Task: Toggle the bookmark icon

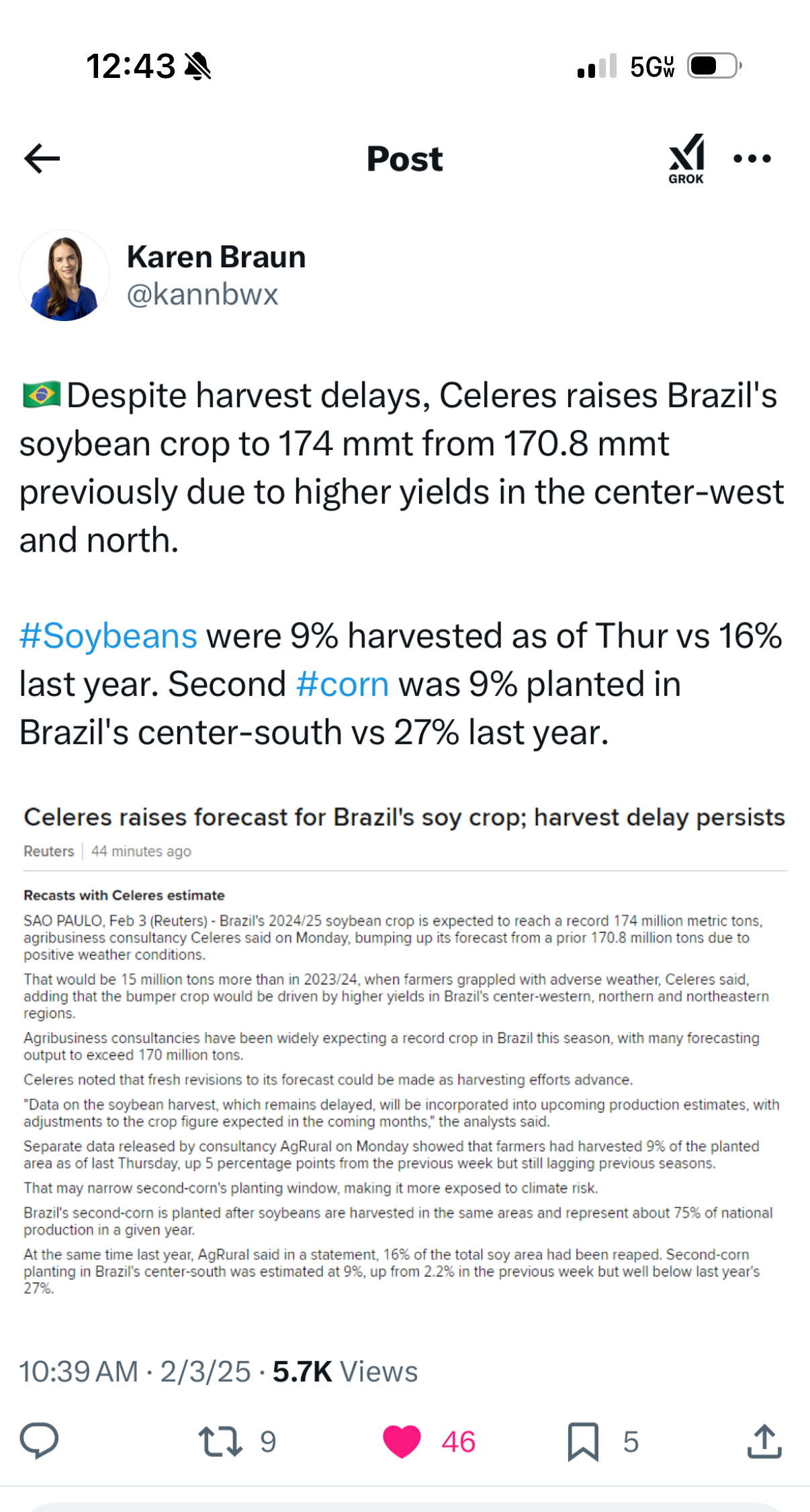Action: click(583, 1441)
